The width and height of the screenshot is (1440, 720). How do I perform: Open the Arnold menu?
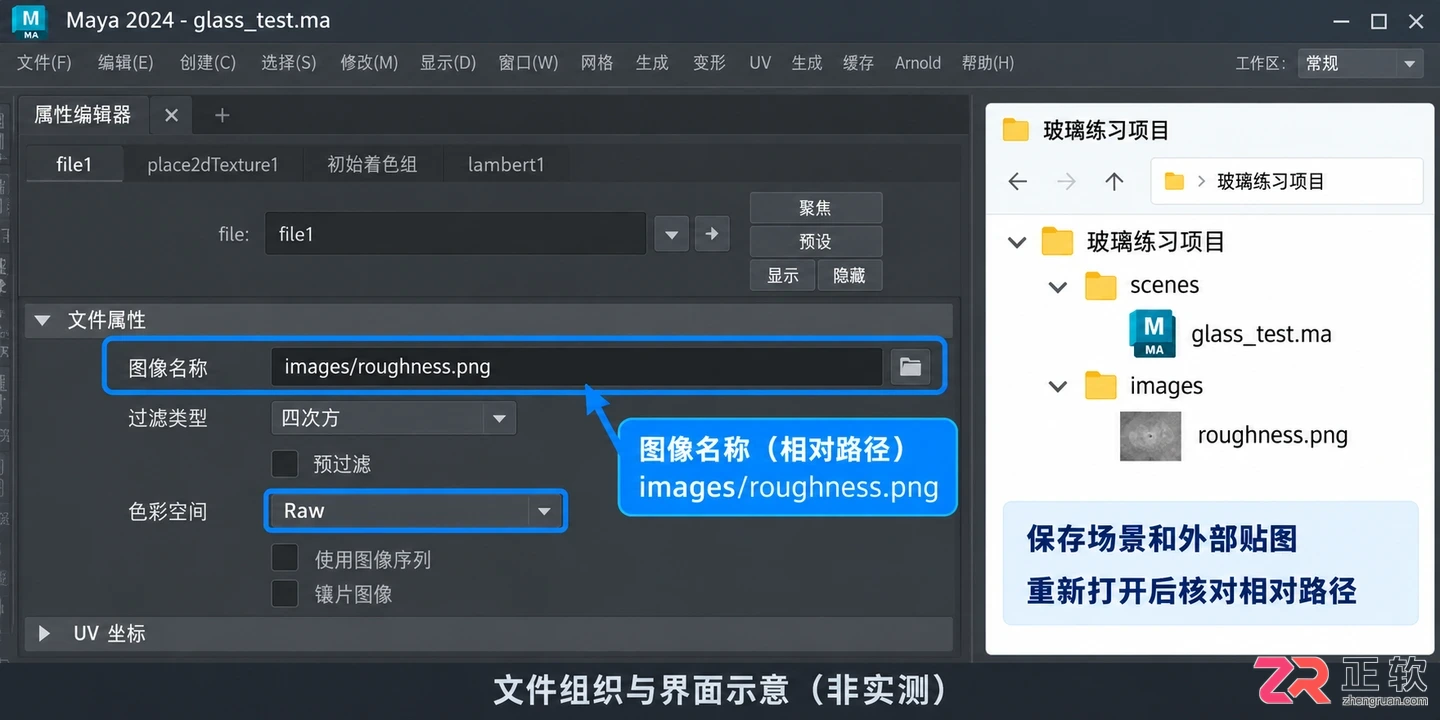(918, 63)
